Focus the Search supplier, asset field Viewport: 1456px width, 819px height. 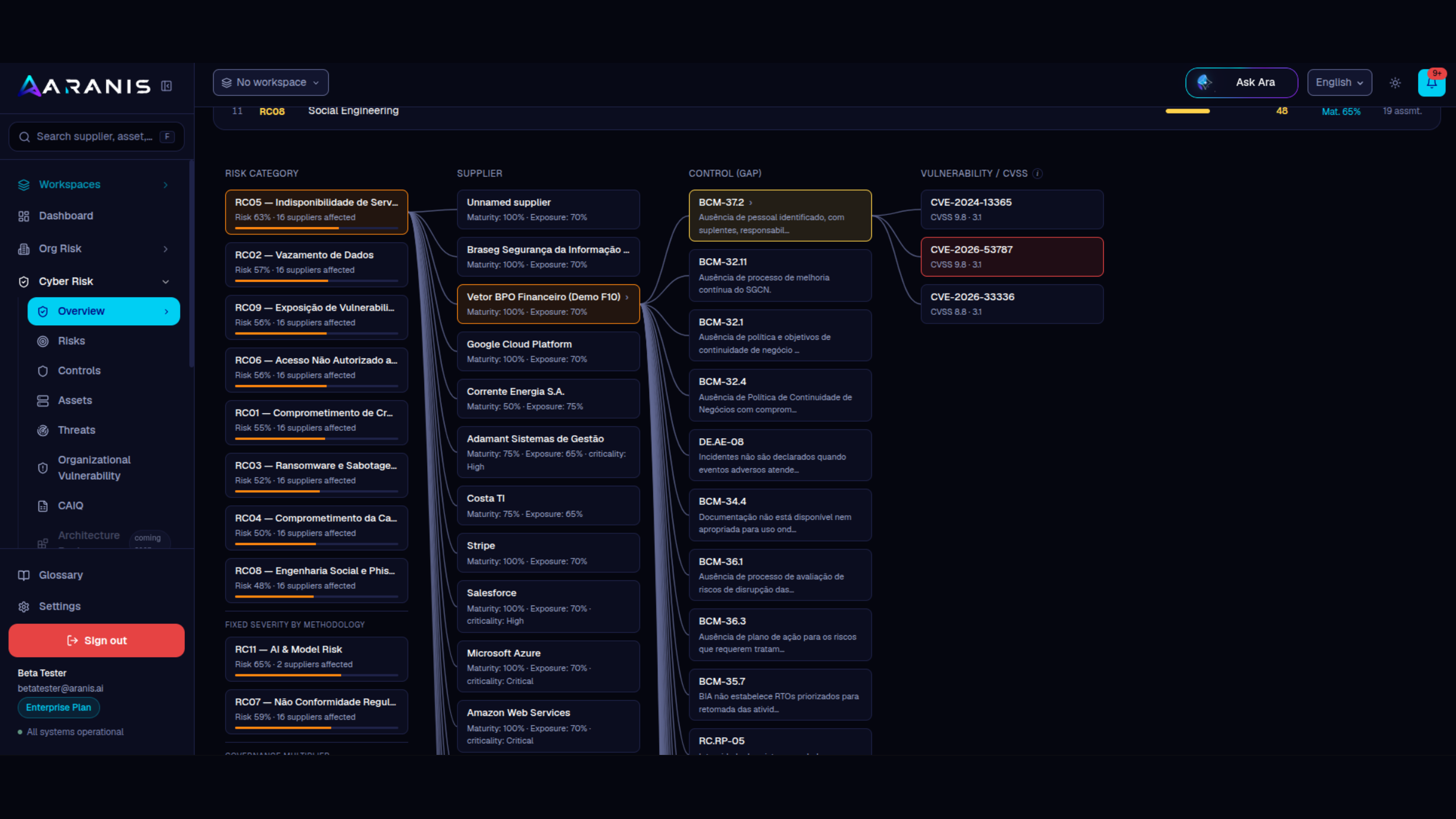[x=96, y=137]
